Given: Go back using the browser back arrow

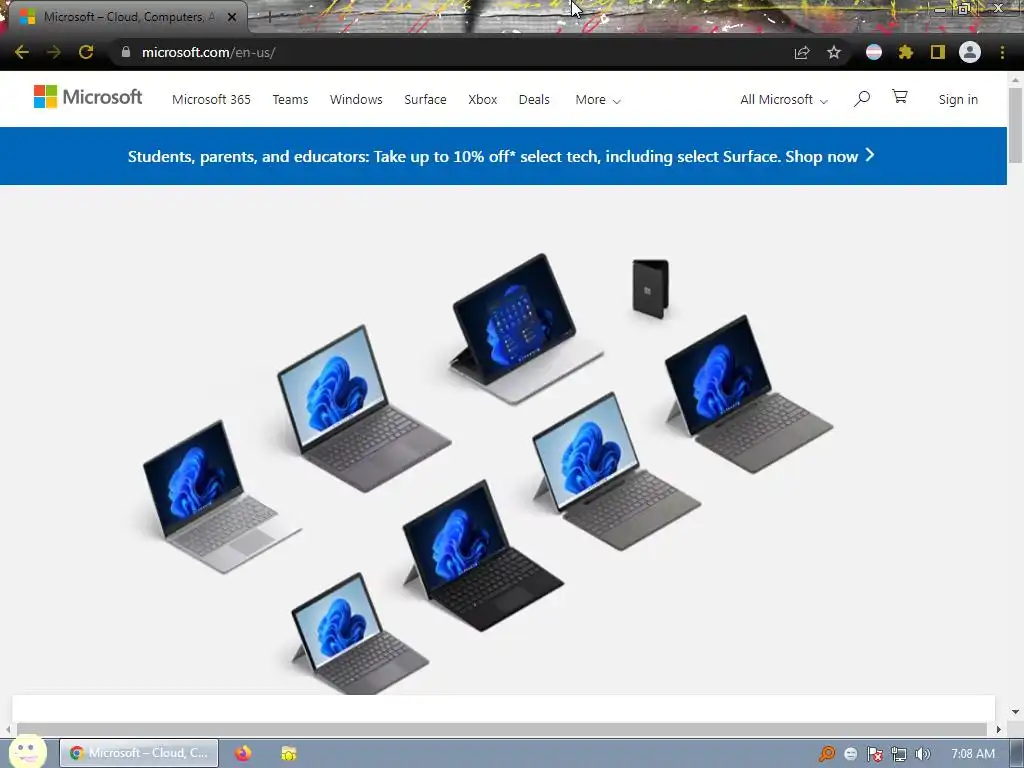Looking at the screenshot, I should (22, 52).
